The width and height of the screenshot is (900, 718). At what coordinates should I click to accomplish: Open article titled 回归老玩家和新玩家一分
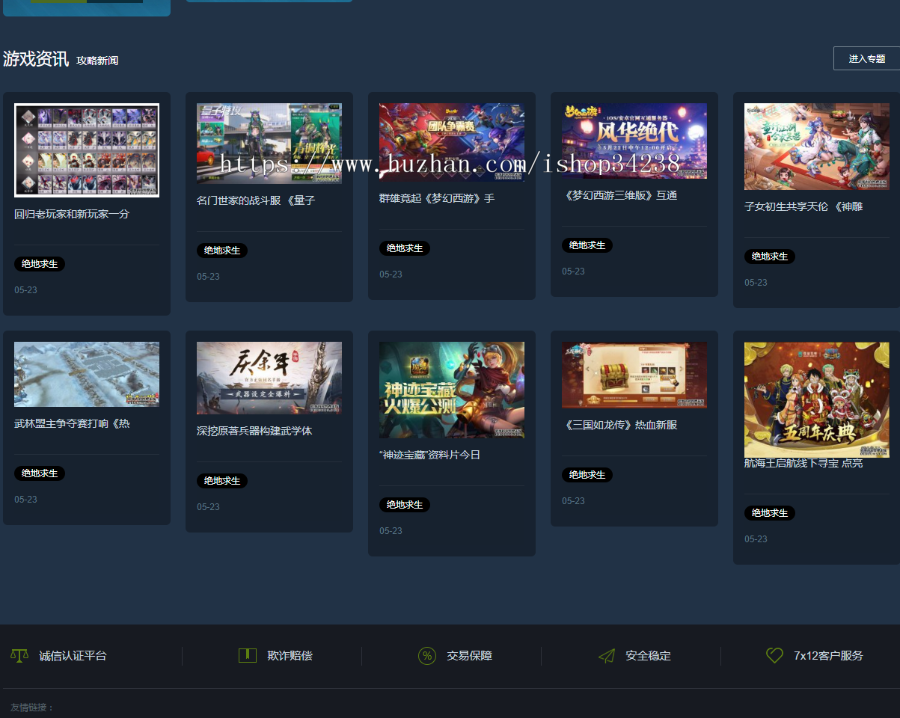click(x=72, y=214)
